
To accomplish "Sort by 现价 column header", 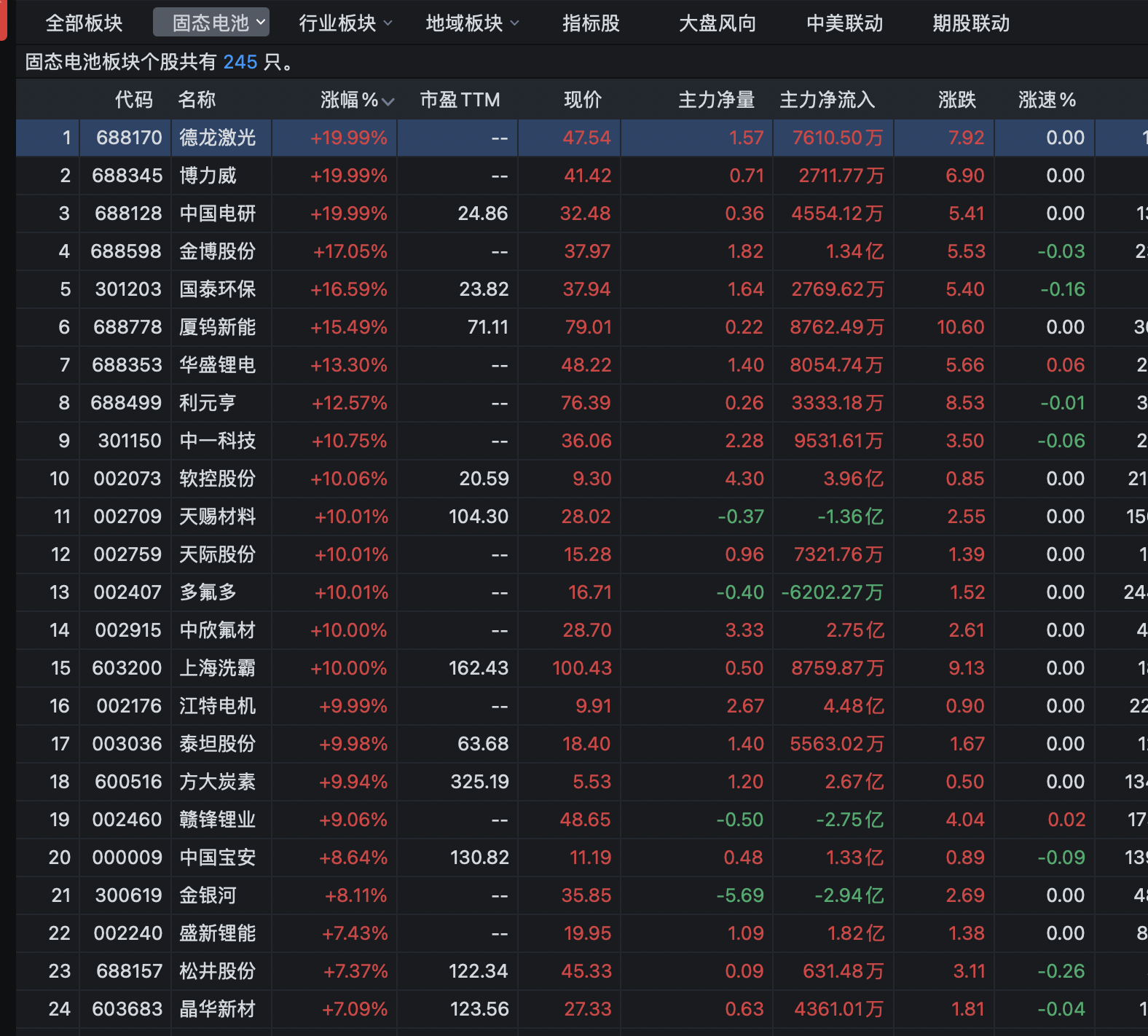I will point(583,100).
